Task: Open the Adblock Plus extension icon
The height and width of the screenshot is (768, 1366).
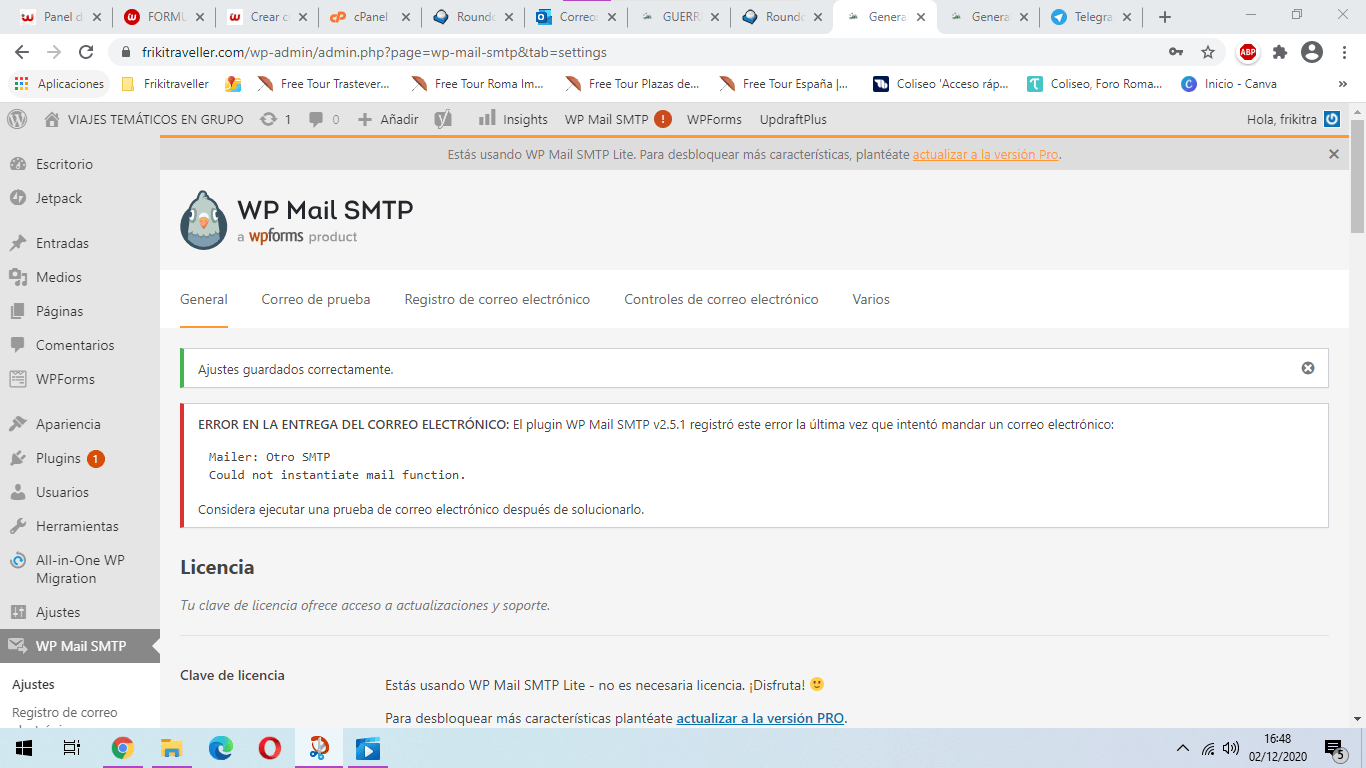Action: pyautogui.click(x=1248, y=52)
